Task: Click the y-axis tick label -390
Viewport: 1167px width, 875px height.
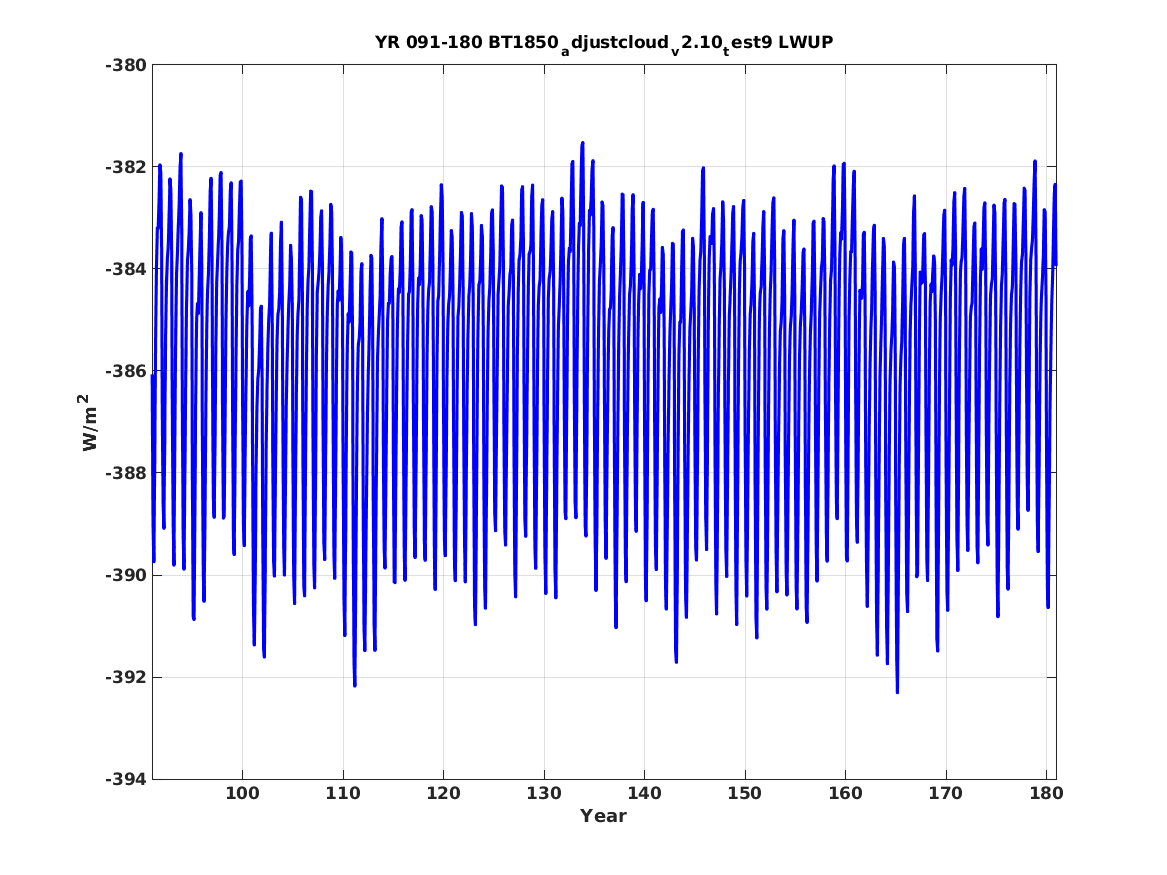Action: (126, 575)
